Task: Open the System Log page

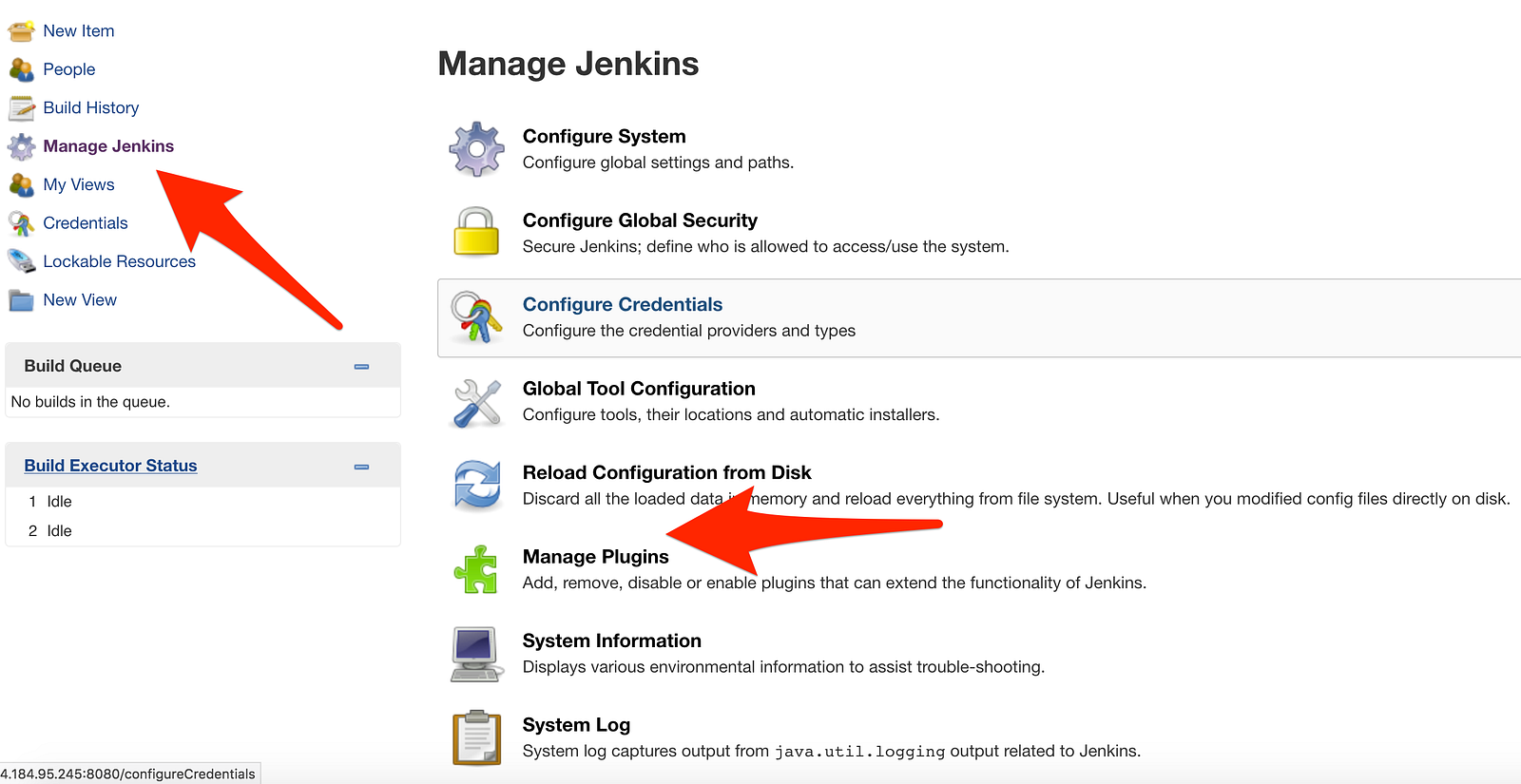Action: pyautogui.click(x=576, y=725)
